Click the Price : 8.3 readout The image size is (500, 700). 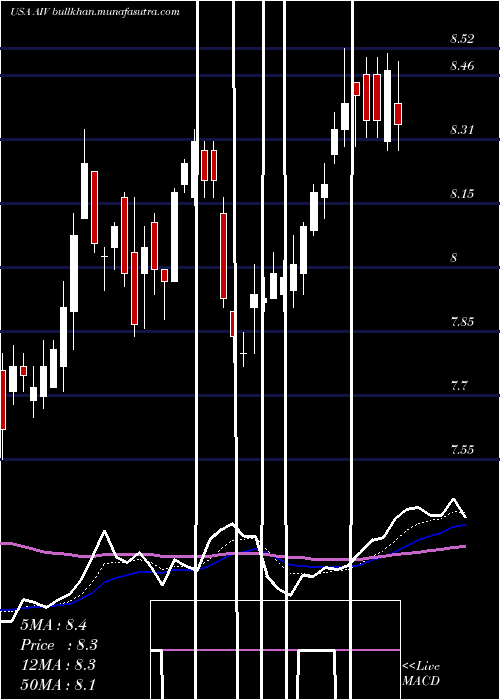pos(59,645)
